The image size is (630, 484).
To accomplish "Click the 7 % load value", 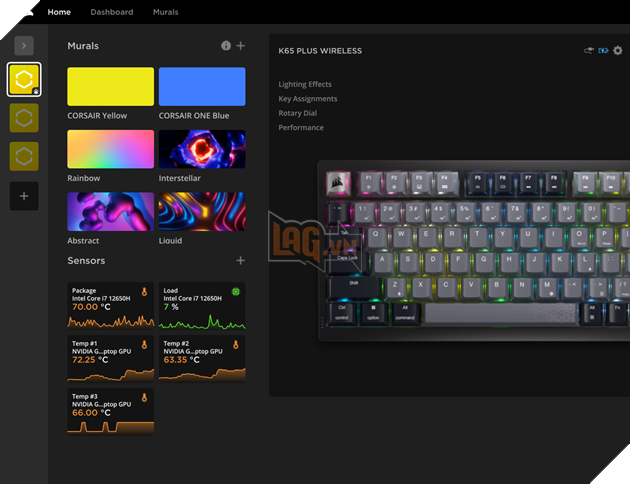I will point(171,307).
